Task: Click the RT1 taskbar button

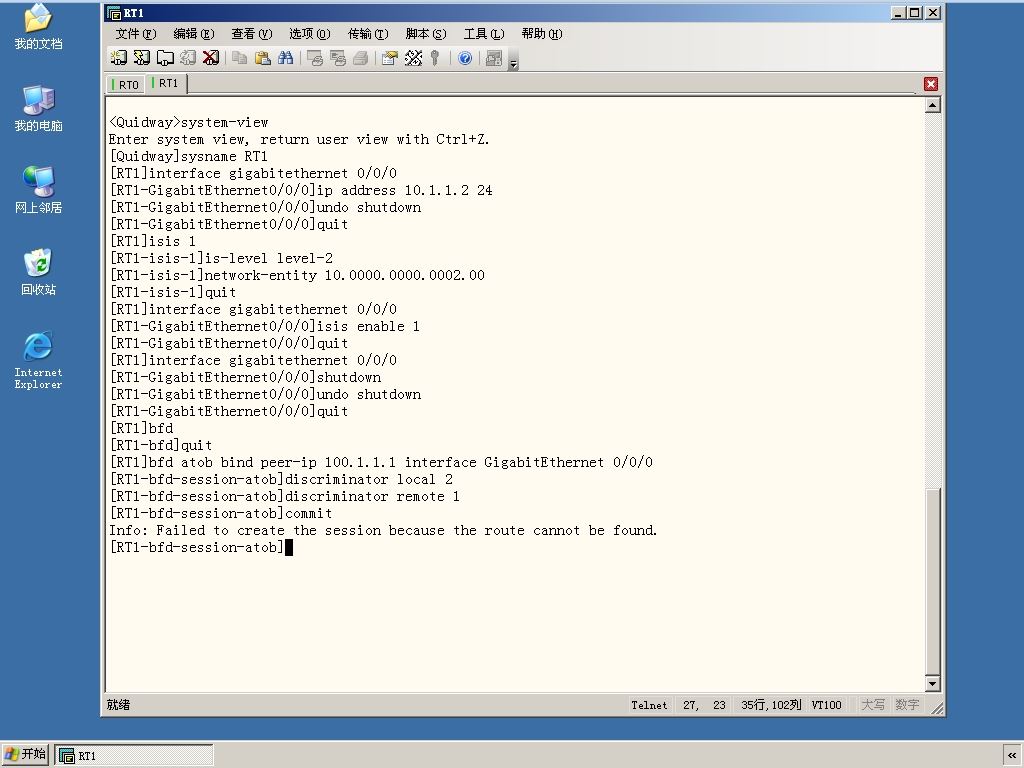Action: (134, 756)
